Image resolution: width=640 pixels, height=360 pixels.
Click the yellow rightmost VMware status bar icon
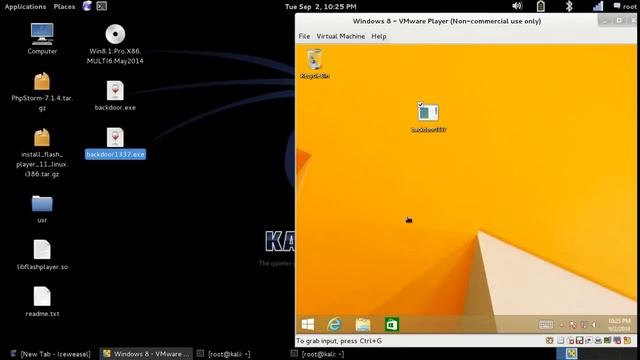[x=627, y=340]
